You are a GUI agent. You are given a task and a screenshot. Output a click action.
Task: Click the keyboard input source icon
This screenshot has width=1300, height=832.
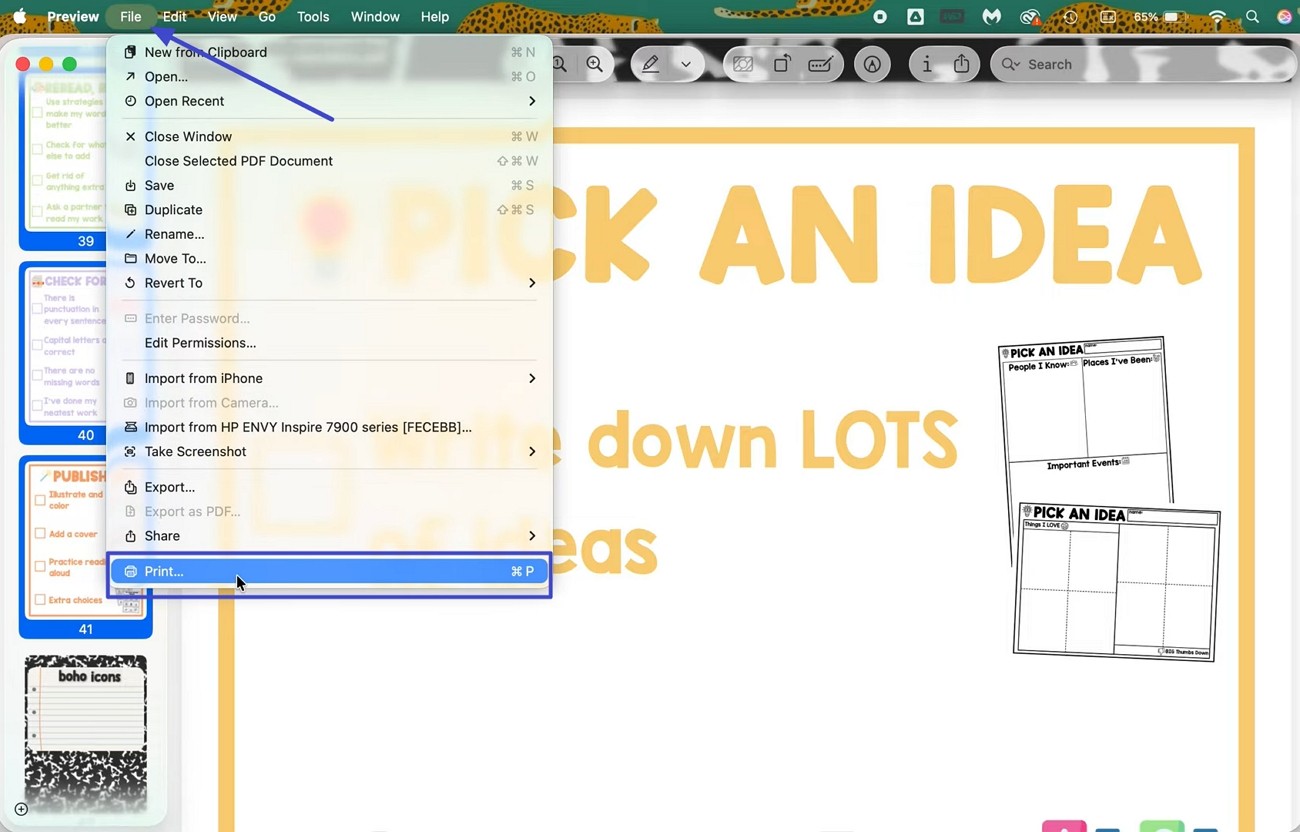(x=1108, y=17)
